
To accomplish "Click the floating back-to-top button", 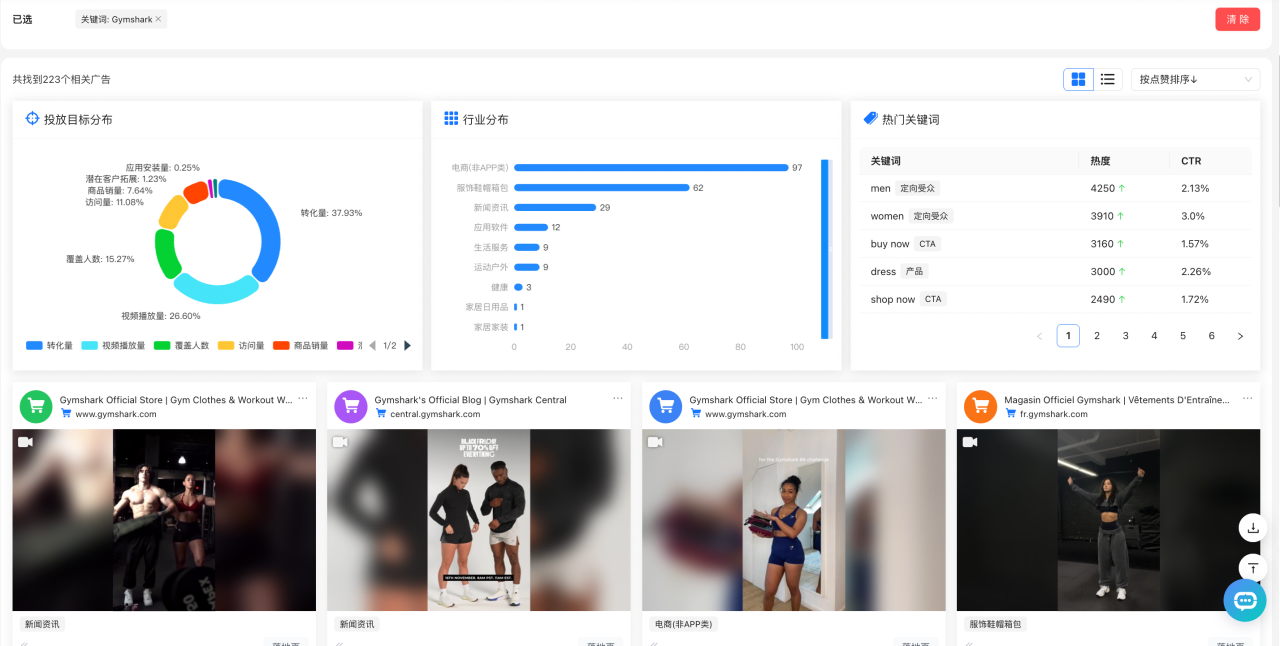I will tap(1253, 567).
